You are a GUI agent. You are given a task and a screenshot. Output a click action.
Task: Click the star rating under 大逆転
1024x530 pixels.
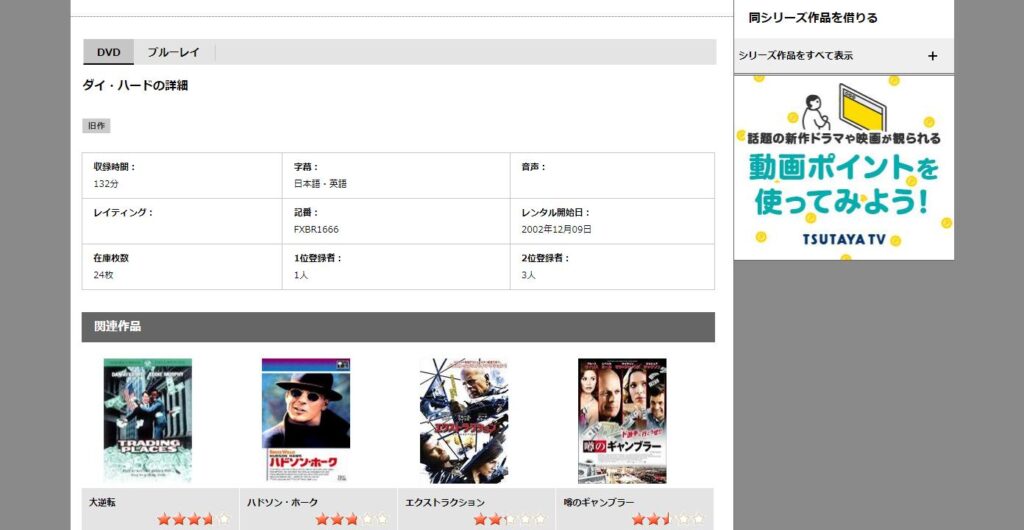click(193, 519)
